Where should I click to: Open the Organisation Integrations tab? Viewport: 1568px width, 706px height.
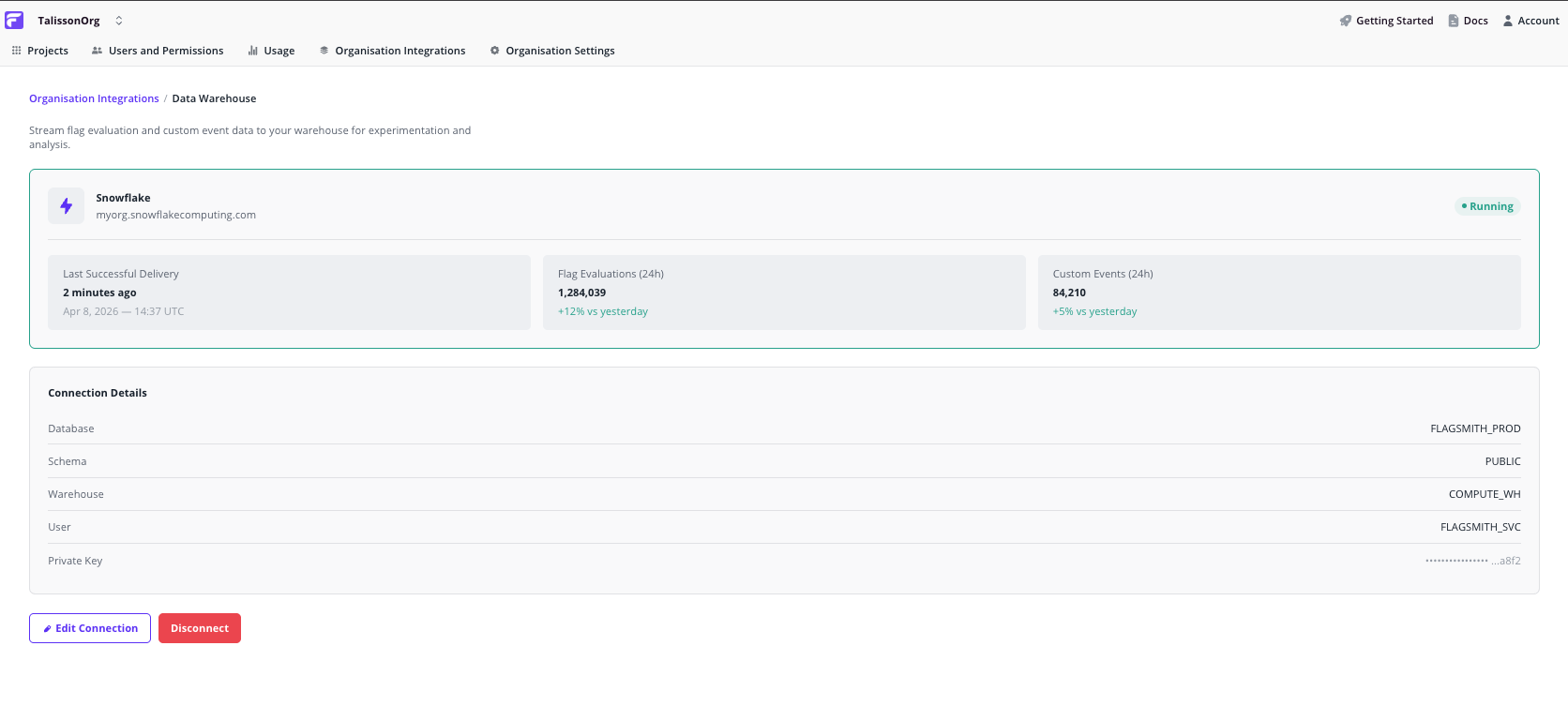pos(400,51)
